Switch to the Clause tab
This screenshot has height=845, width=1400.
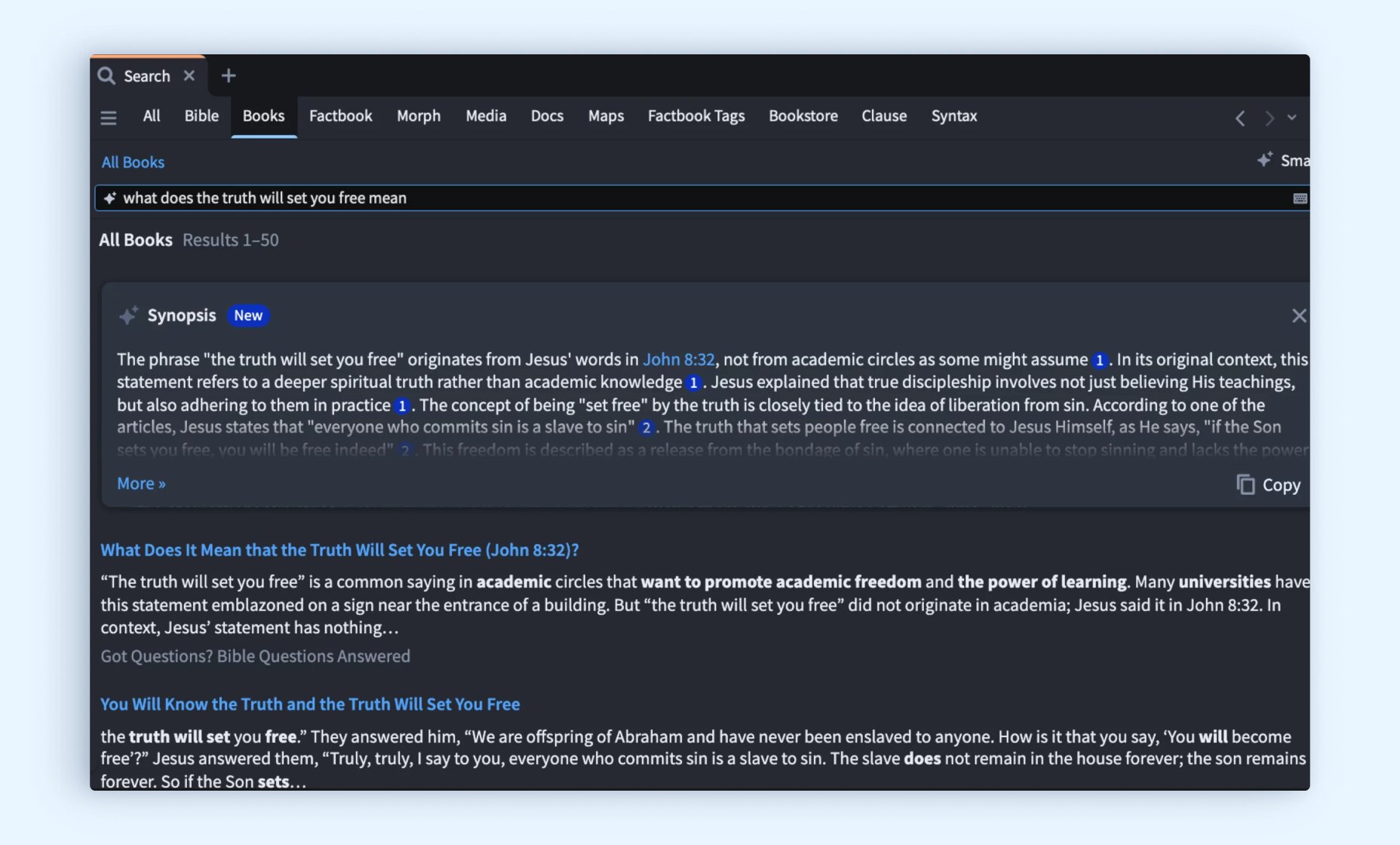884,115
